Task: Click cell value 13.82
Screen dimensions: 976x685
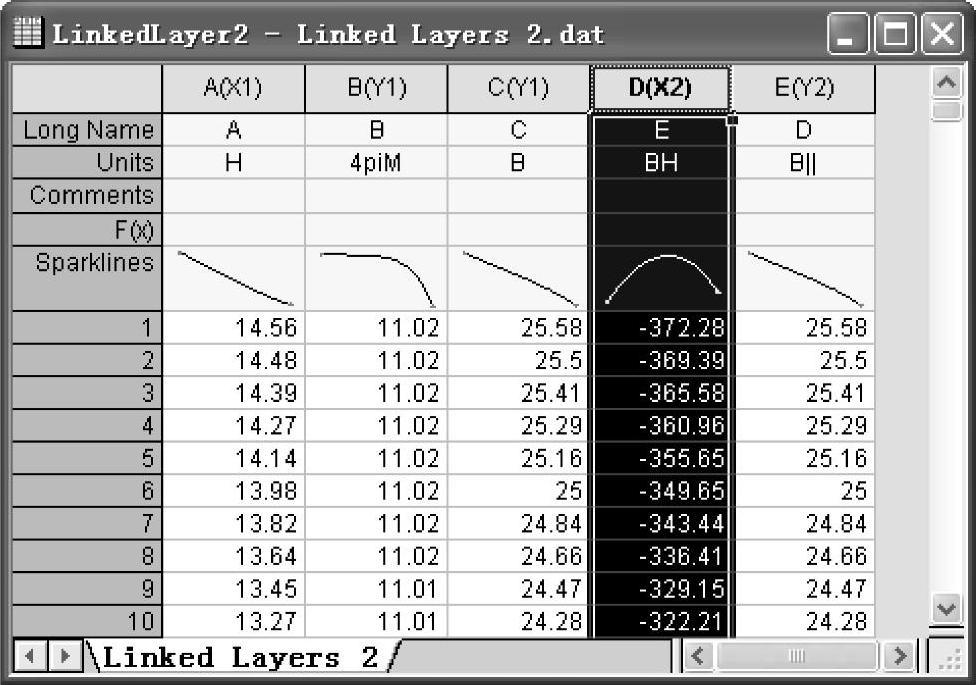Action: point(233,524)
